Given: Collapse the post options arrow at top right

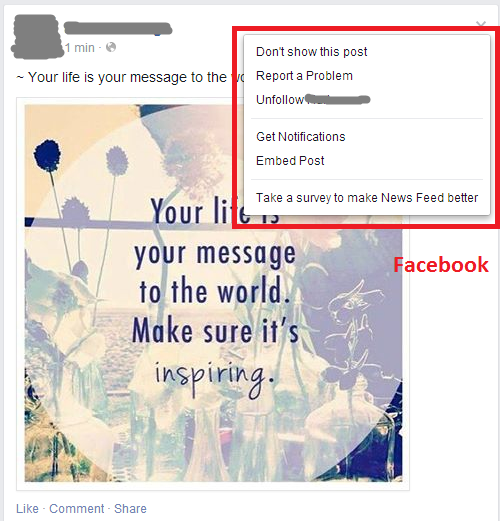Looking at the screenshot, I should coord(481,24).
